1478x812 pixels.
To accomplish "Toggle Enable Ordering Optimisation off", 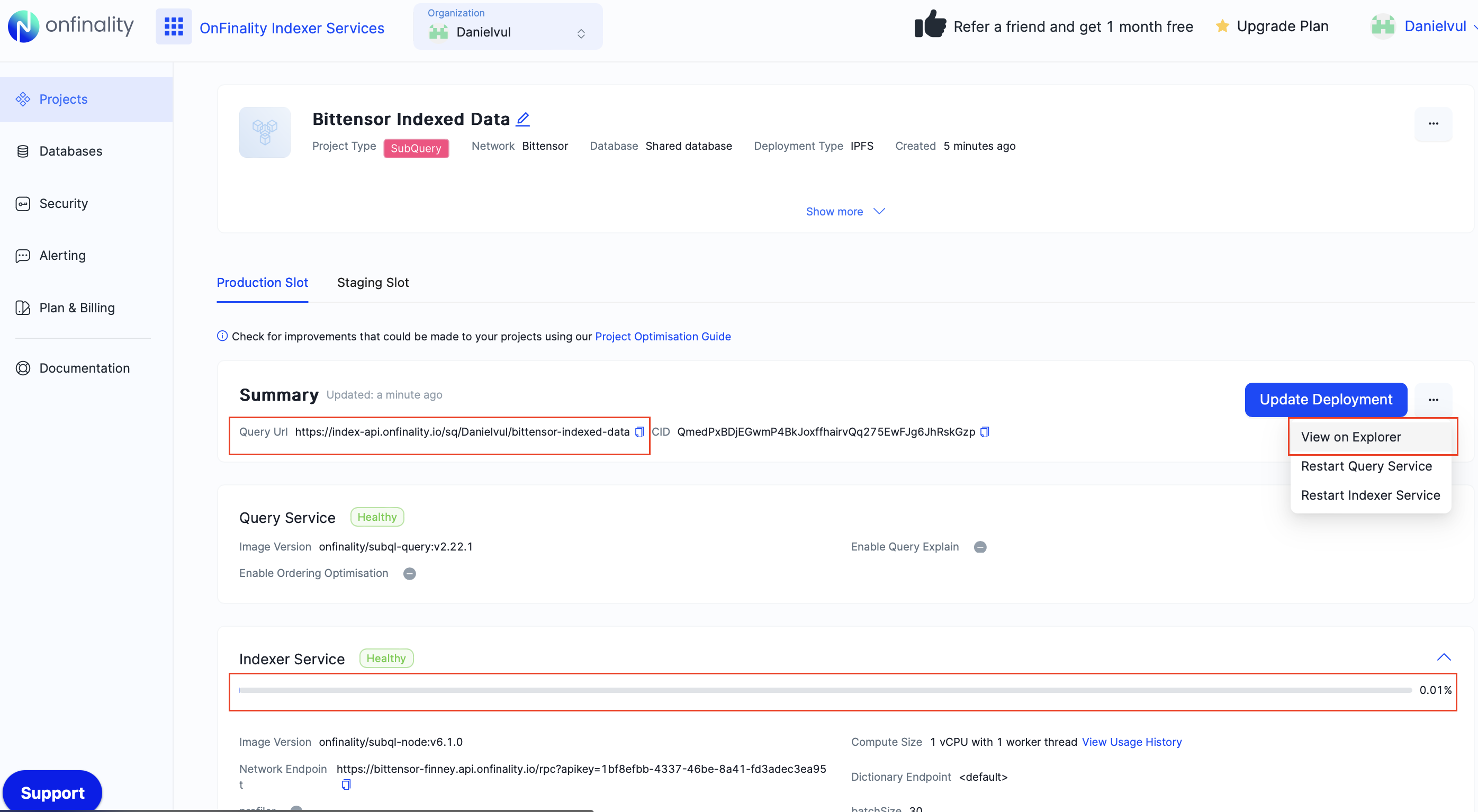I will pos(410,573).
